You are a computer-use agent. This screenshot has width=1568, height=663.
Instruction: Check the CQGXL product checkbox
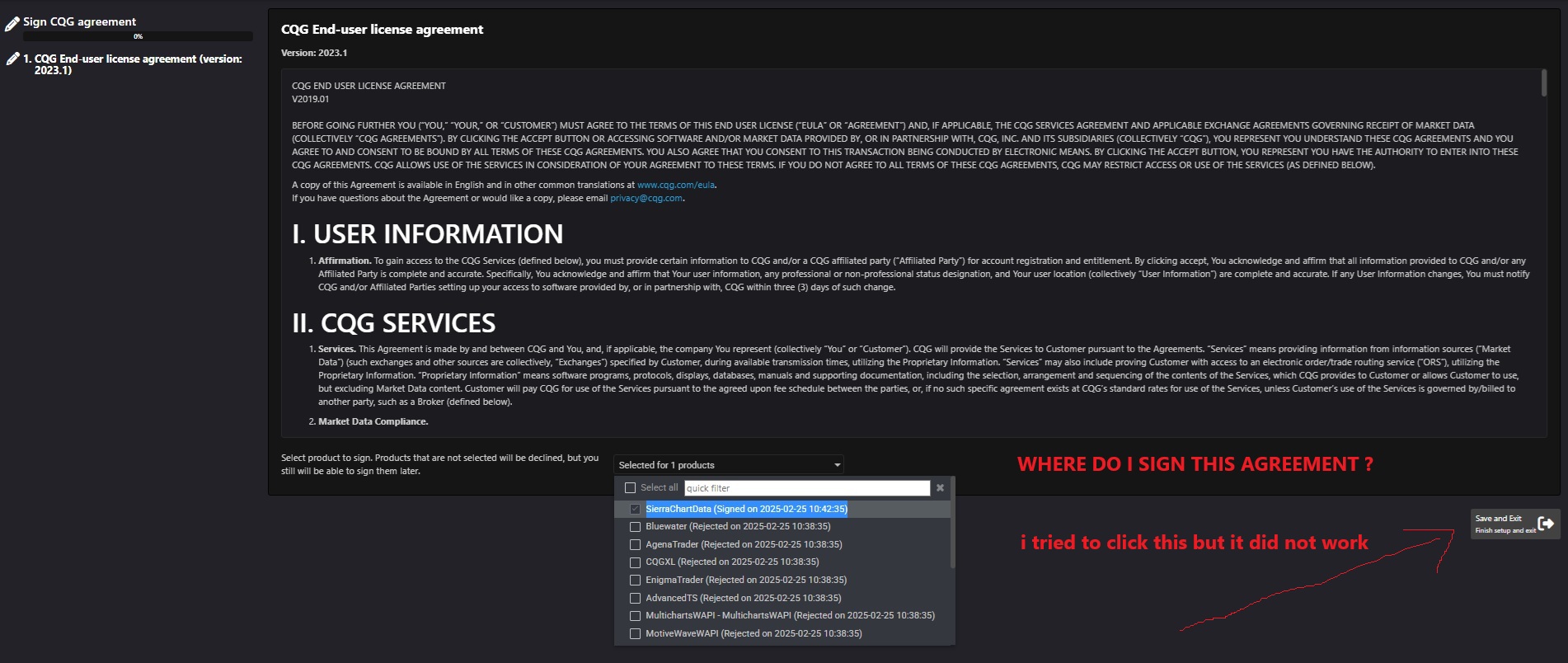(635, 562)
